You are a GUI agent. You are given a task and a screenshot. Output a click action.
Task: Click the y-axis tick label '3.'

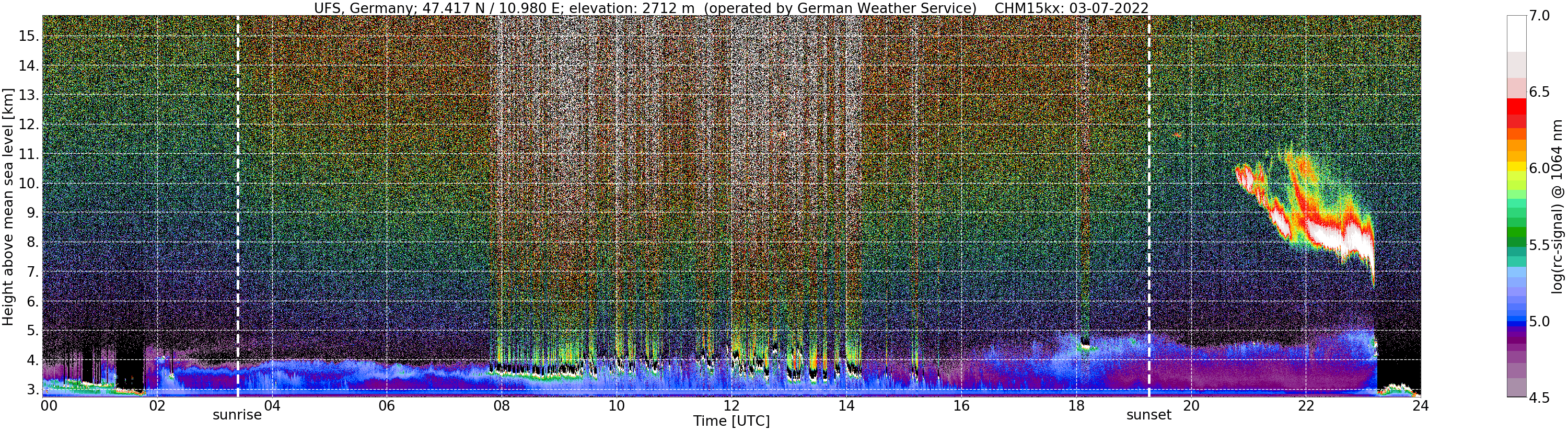pyautogui.click(x=33, y=389)
